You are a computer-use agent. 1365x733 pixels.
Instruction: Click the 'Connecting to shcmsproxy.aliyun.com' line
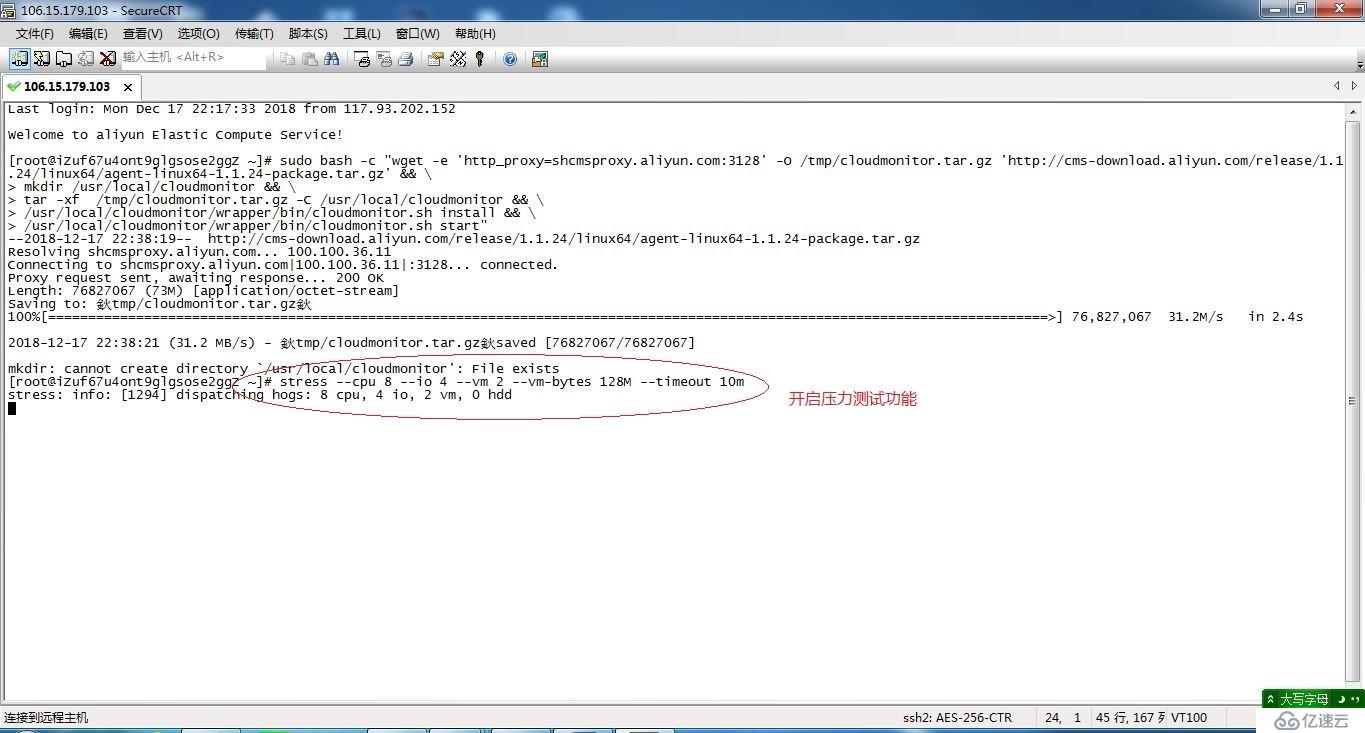pos(283,265)
